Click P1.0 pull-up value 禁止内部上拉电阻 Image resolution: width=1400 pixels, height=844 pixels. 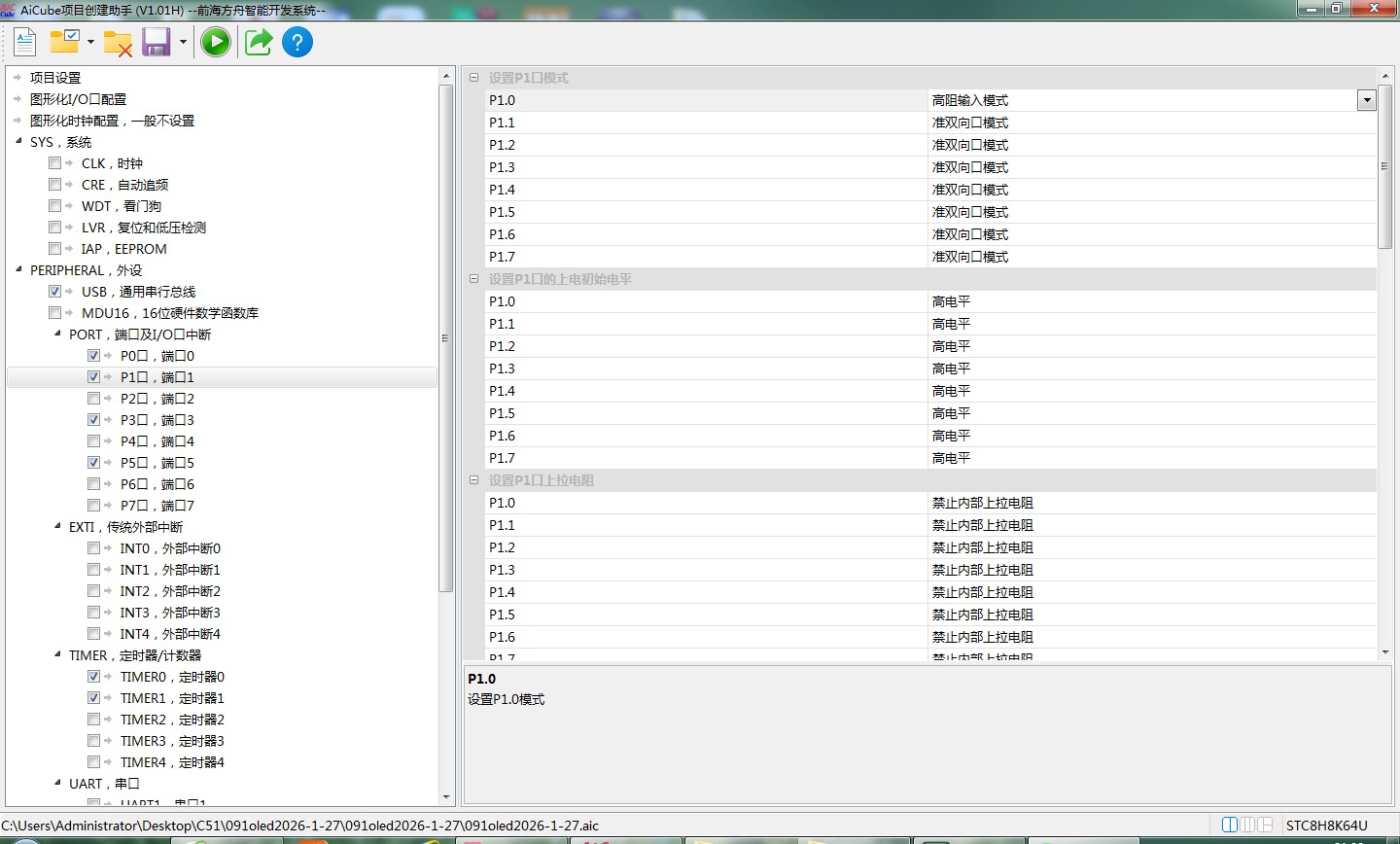[983, 503]
